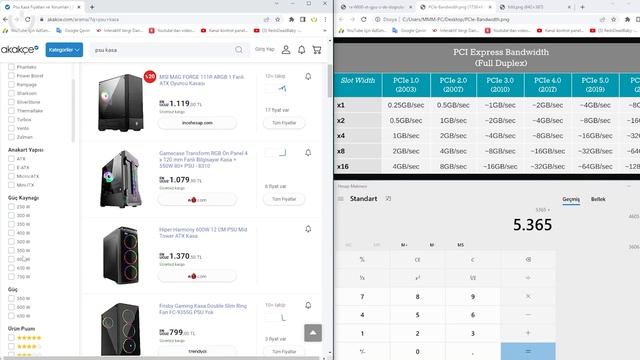Click the calculator MS memory store key
This screenshot has width=640, height=360.
(460, 245)
